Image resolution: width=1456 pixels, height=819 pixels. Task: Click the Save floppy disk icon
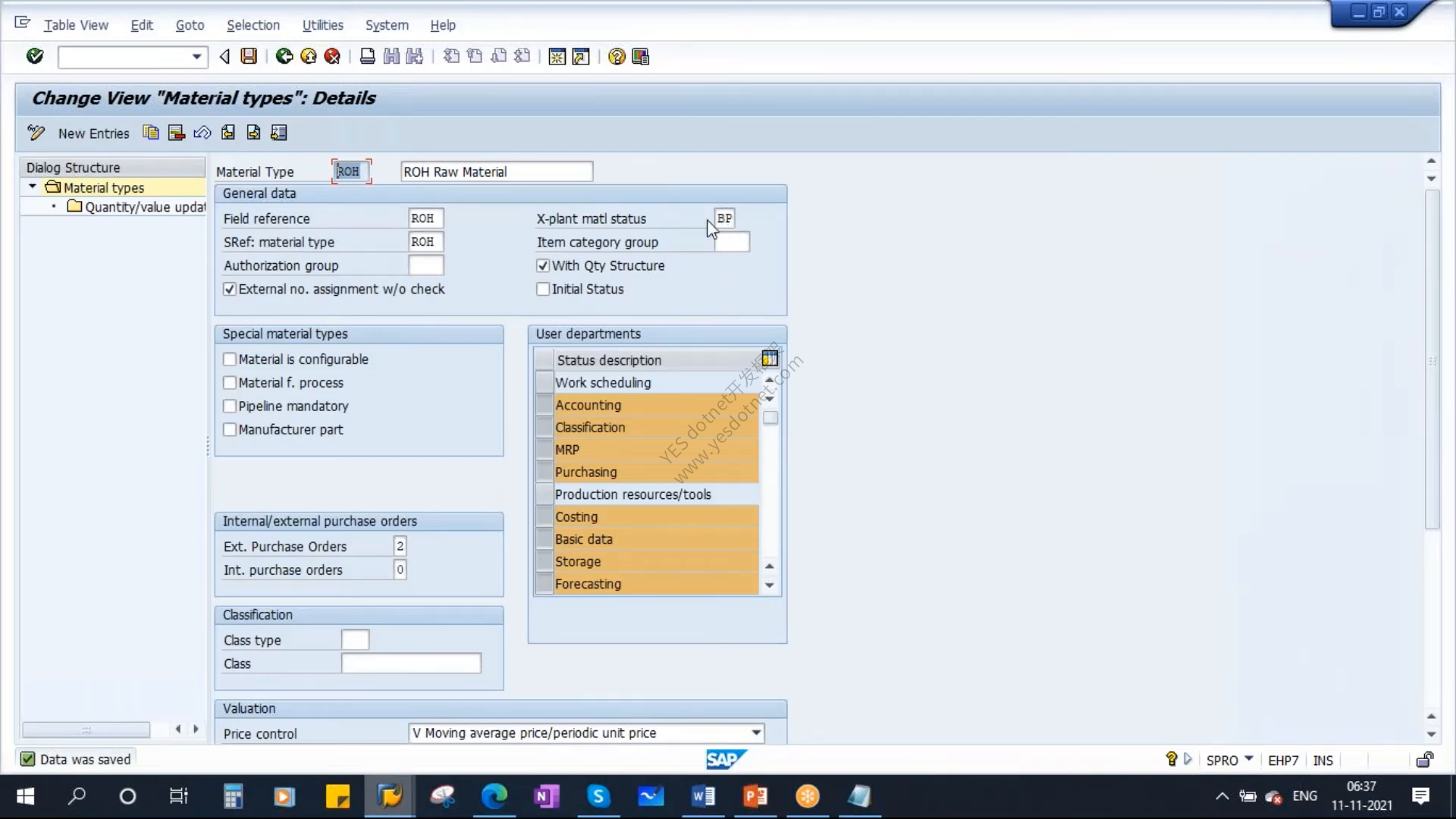click(x=249, y=56)
